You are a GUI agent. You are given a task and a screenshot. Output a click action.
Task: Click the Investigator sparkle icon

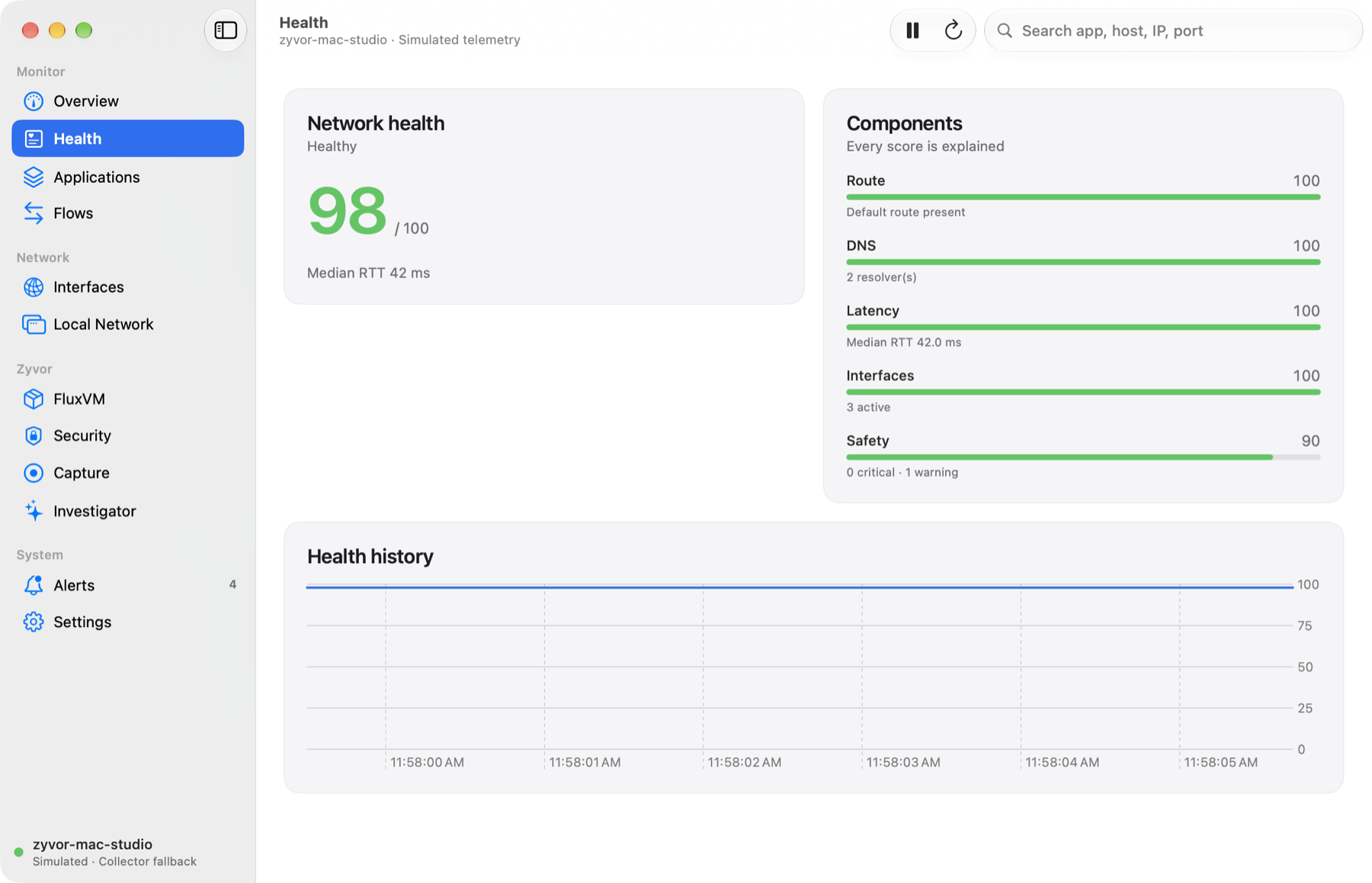[x=34, y=511]
